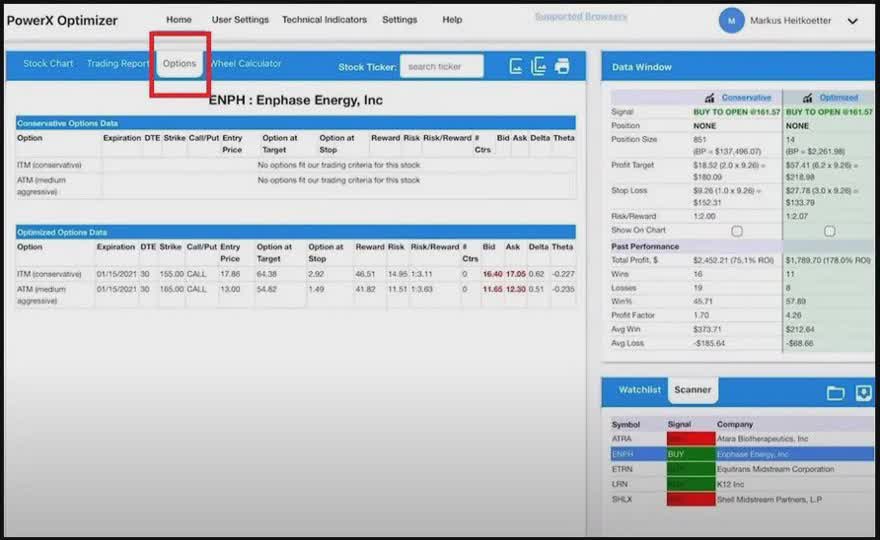Click the Ask value 17.05
Viewport: 880px width, 540px height.
[516, 274]
